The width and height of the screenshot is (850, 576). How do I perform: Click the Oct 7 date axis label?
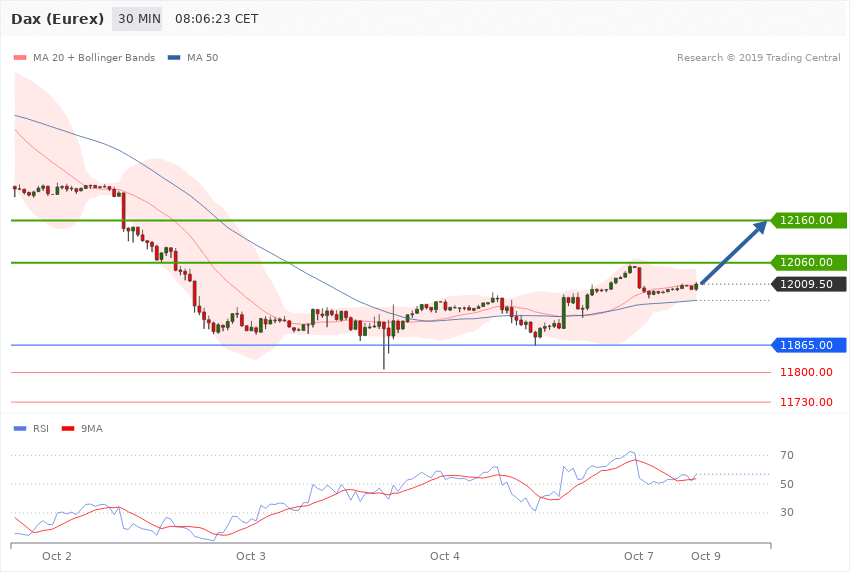tap(639, 556)
